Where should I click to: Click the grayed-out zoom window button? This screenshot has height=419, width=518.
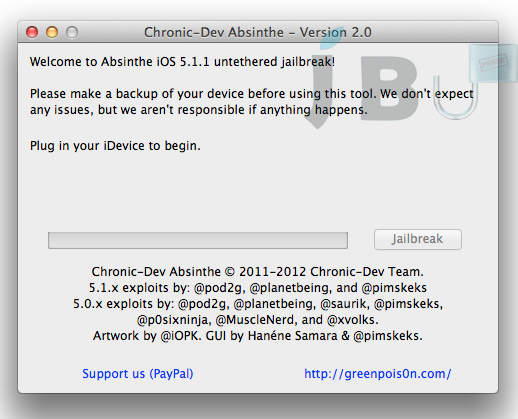72,32
